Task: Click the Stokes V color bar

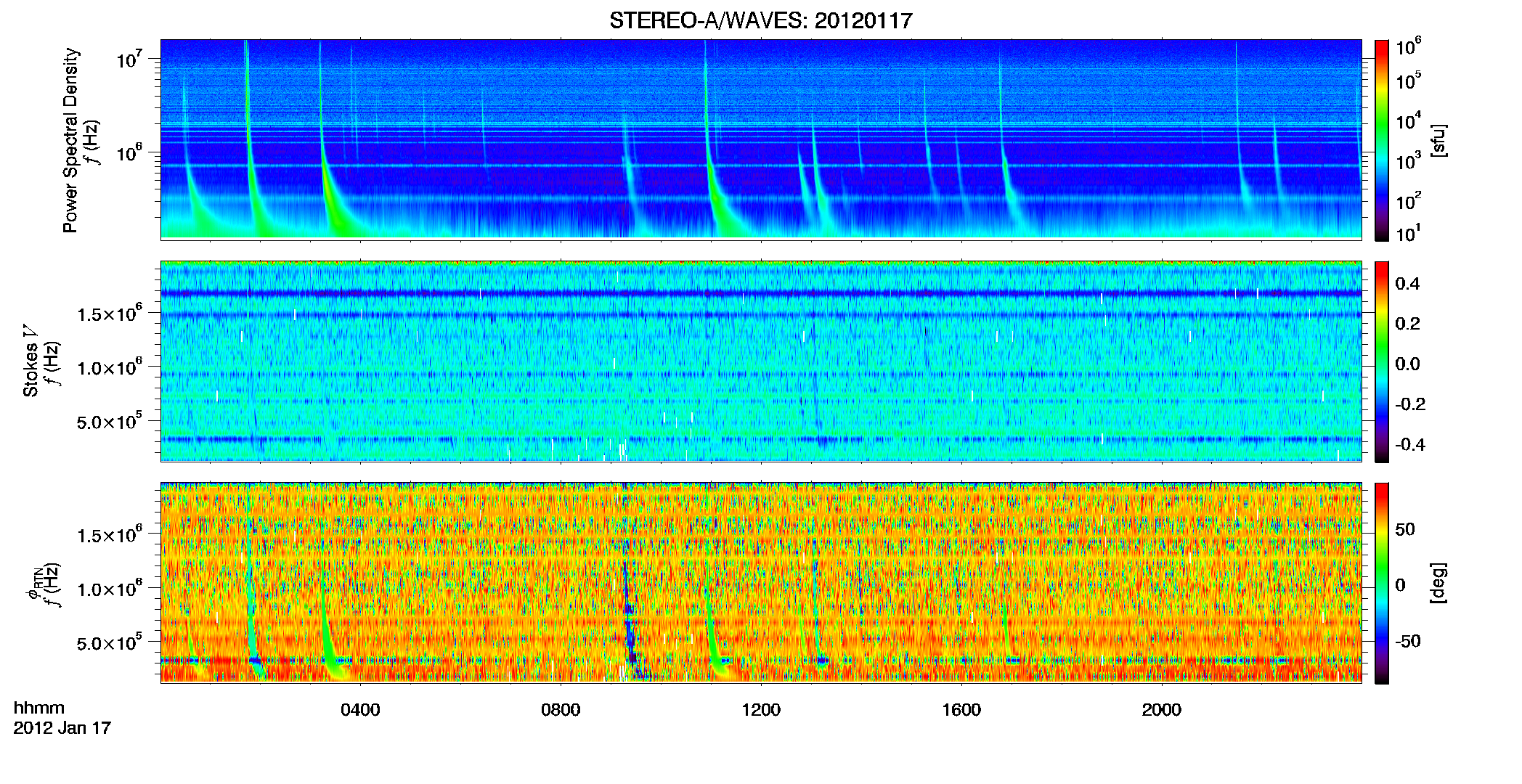Action: [x=1381, y=362]
